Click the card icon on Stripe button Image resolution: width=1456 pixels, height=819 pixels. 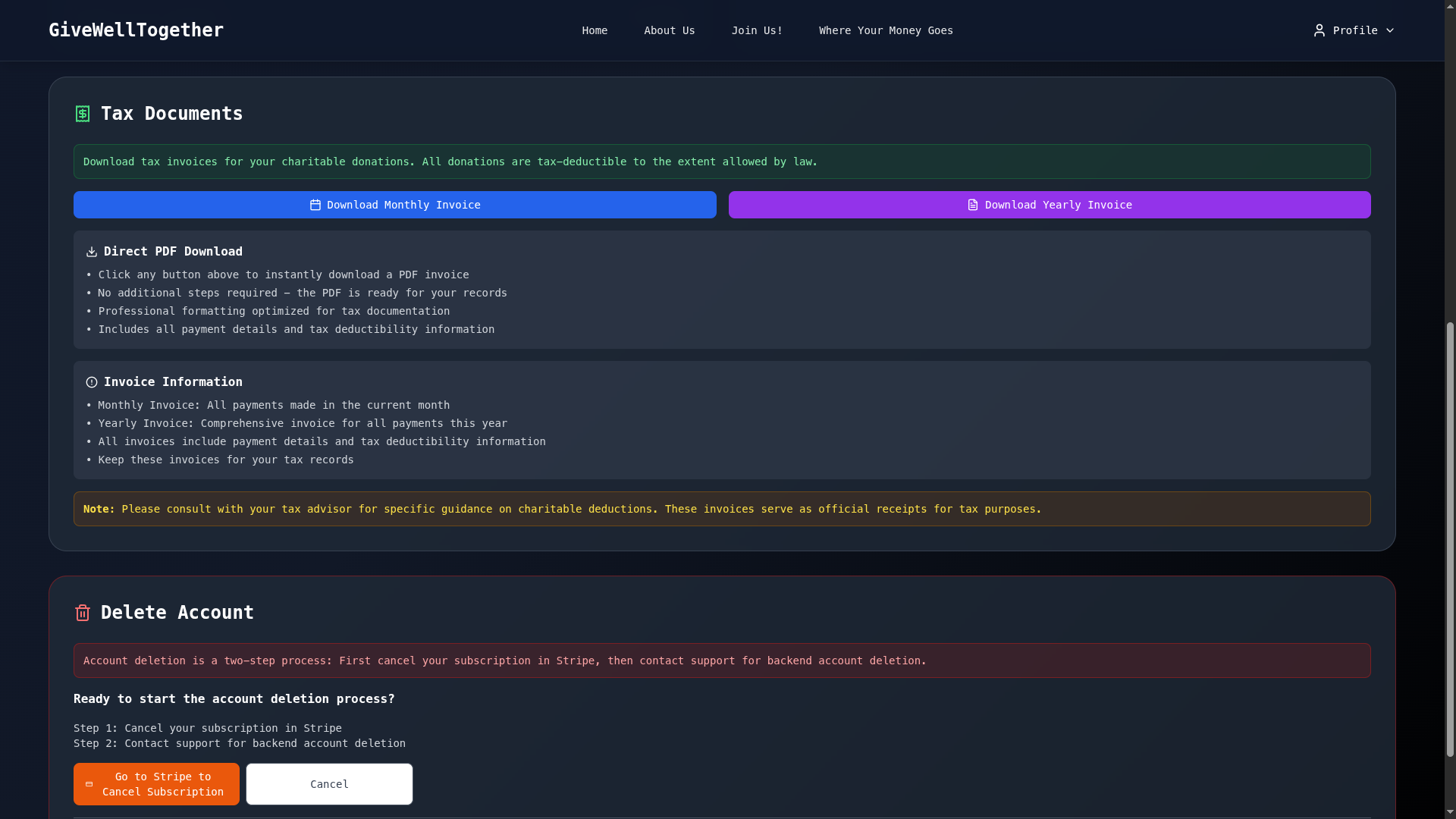[x=89, y=784]
